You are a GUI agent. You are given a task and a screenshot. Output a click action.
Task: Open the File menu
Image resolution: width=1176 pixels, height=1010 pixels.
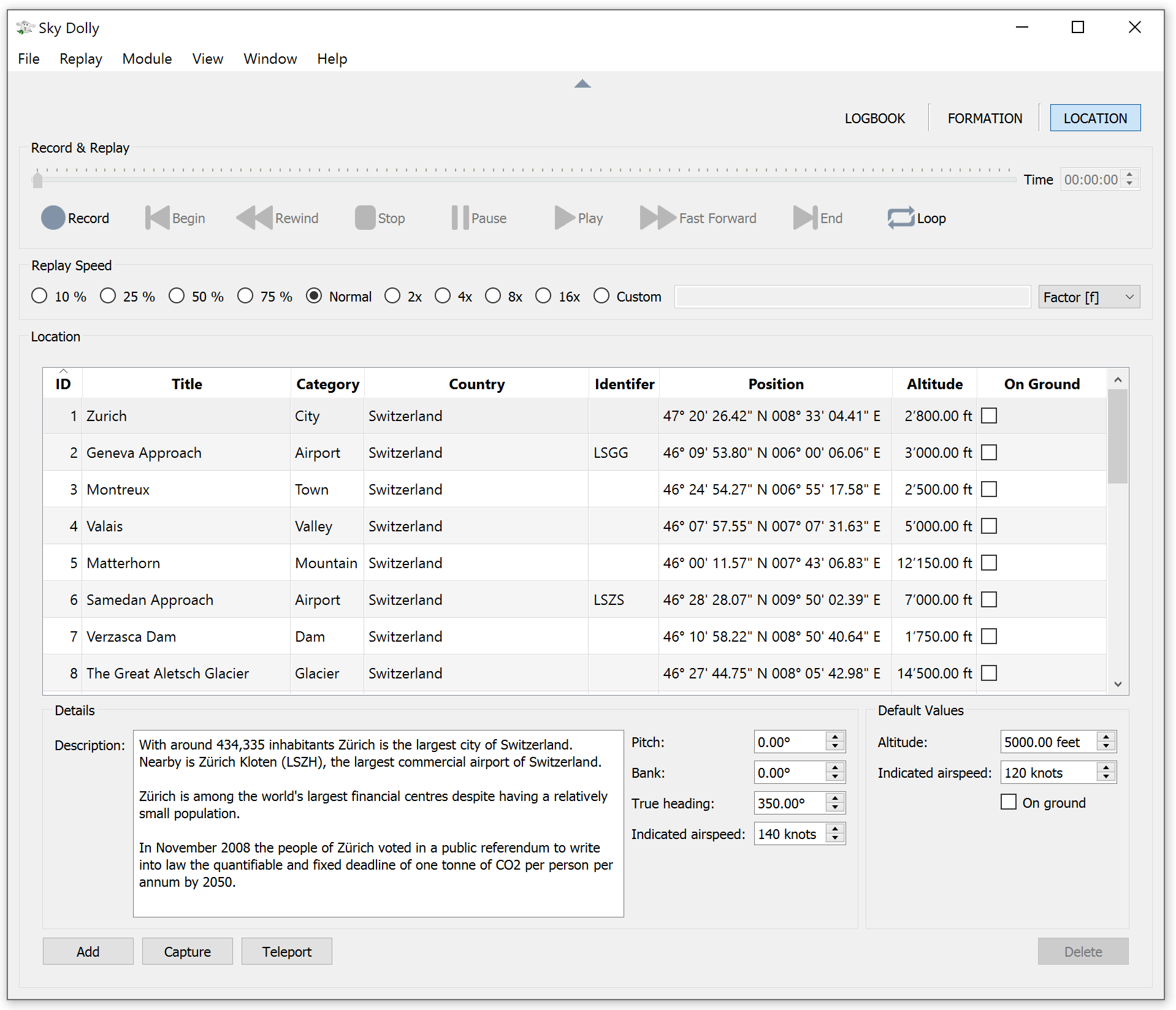[x=29, y=59]
